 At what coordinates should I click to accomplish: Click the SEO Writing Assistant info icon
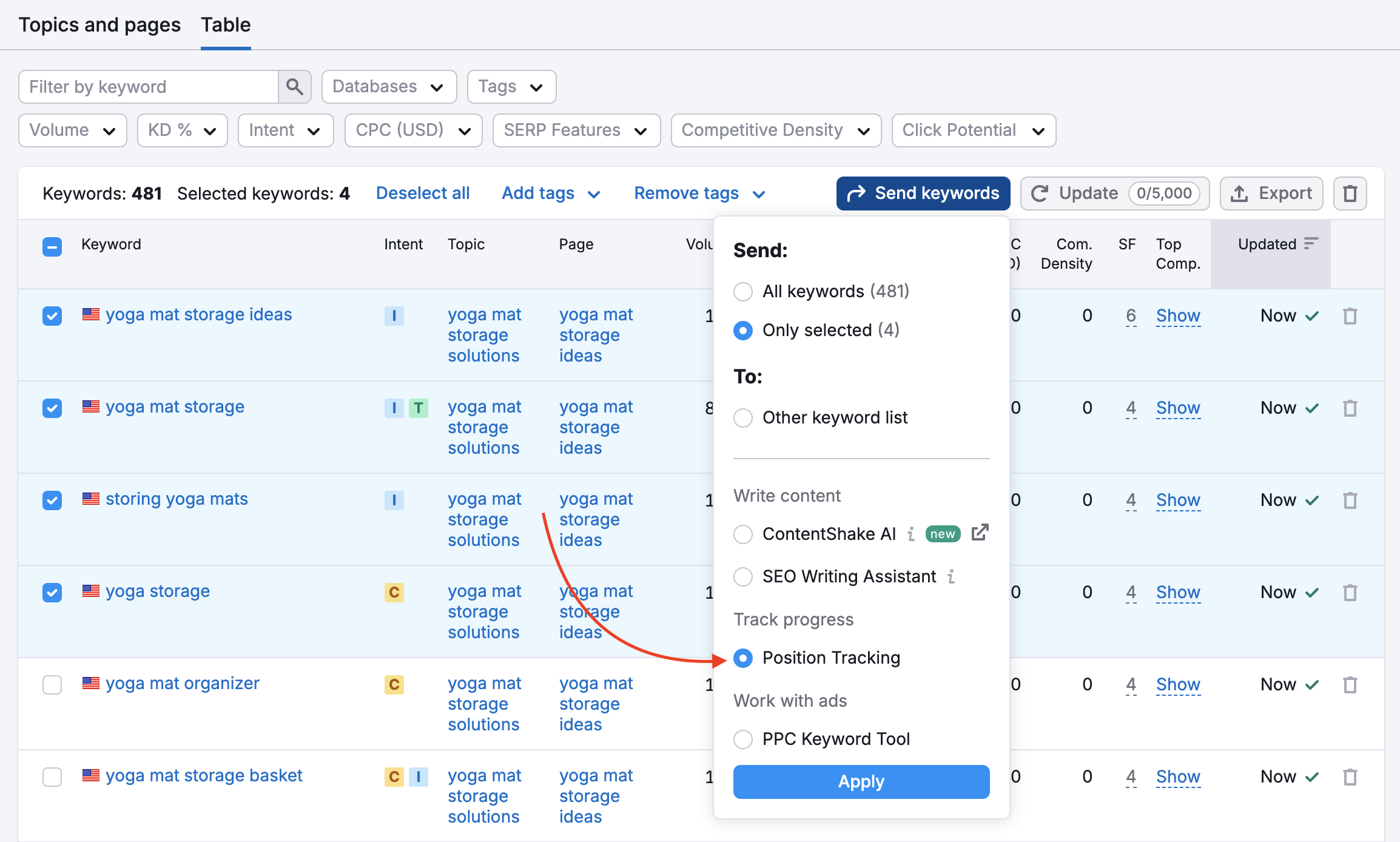tap(952, 576)
